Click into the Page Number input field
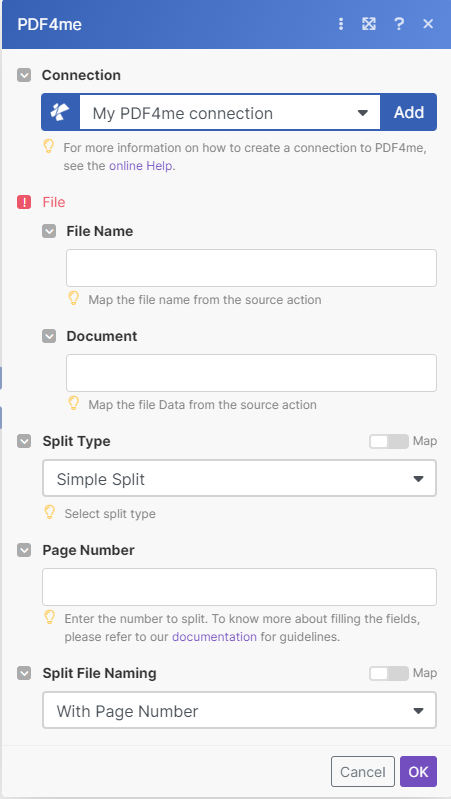The width and height of the screenshot is (451, 799). [240, 587]
